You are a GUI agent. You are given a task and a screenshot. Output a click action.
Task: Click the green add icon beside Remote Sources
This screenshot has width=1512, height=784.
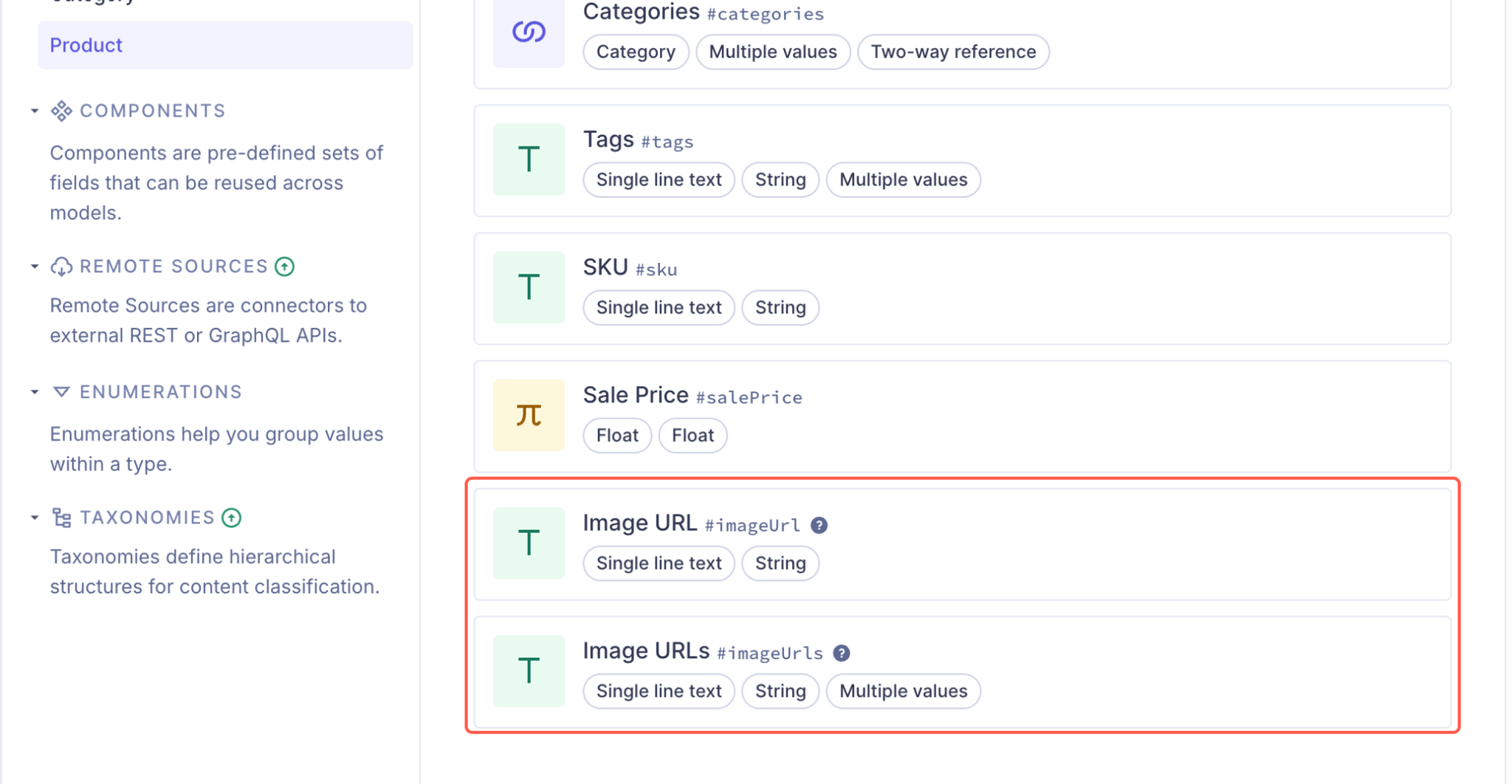point(285,266)
